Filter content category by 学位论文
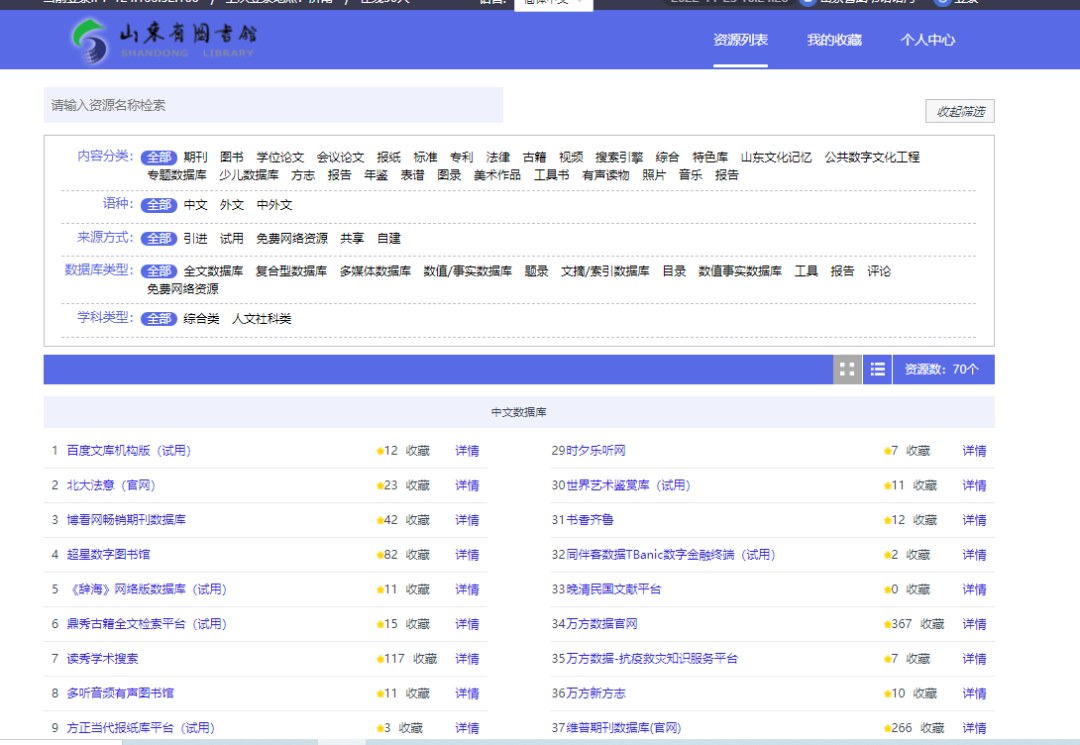Image resolution: width=1080 pixels, height=745 pixels. [280, 158]
